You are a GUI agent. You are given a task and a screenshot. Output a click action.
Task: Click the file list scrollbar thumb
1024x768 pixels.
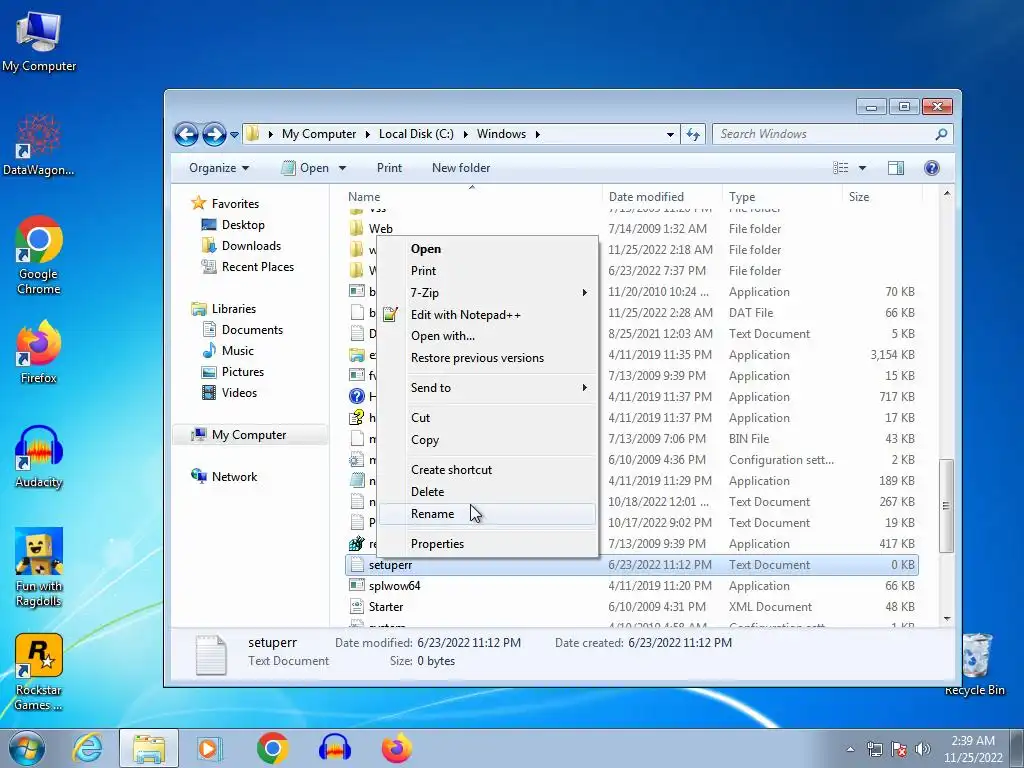pyautogui.click(x=946, y=505)
